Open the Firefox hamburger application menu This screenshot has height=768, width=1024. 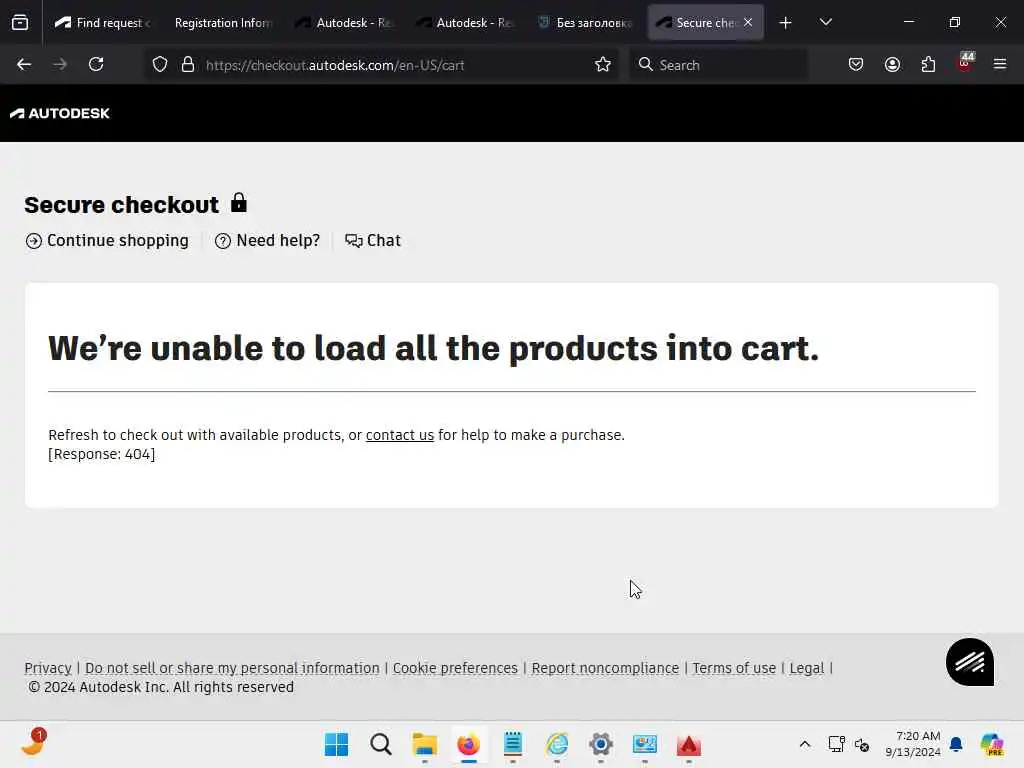[1000, 64]
